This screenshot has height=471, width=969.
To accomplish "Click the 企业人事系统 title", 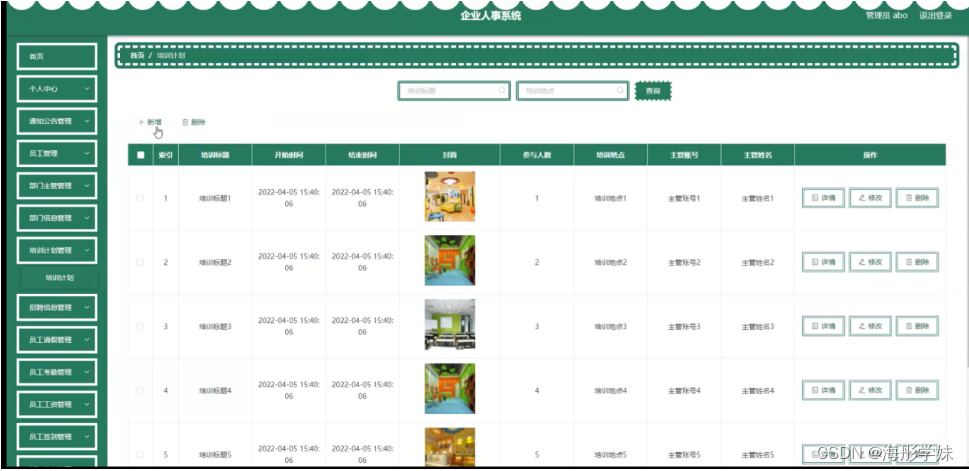I will coord(491,15).
